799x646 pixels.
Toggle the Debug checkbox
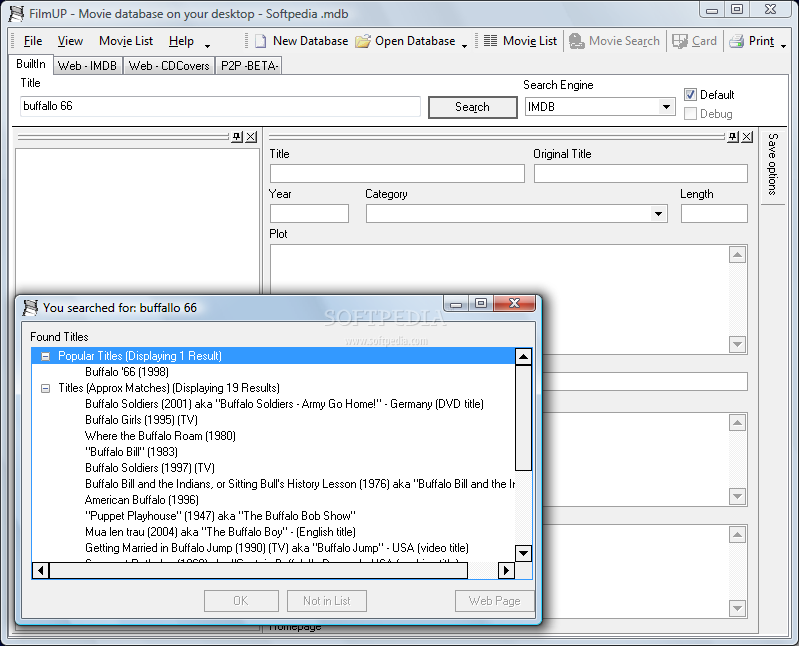(x=690, y=114)
